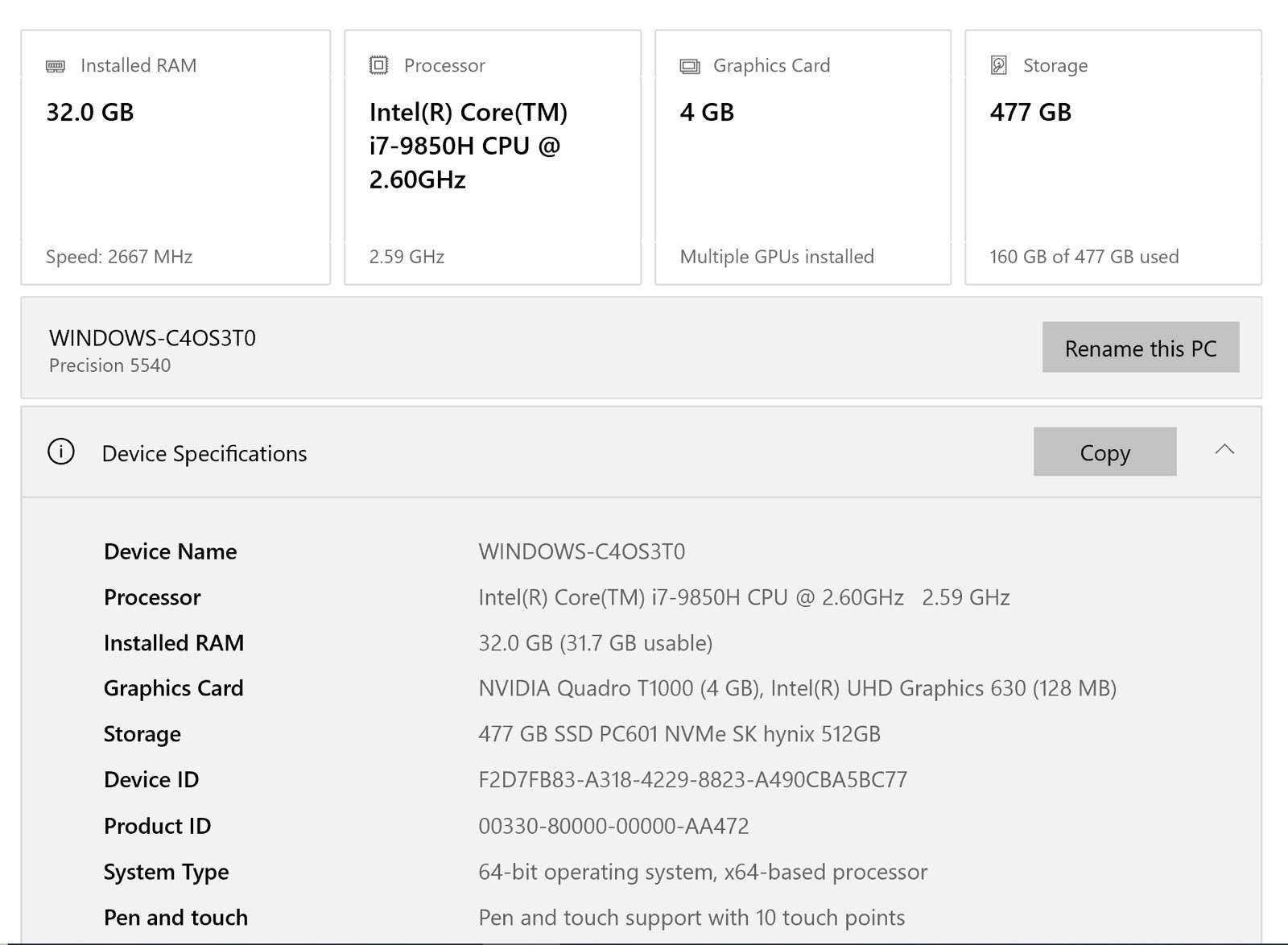Click the Storage label in specifications
Viewport: 1288px width, 945px height.
(142, 734)
